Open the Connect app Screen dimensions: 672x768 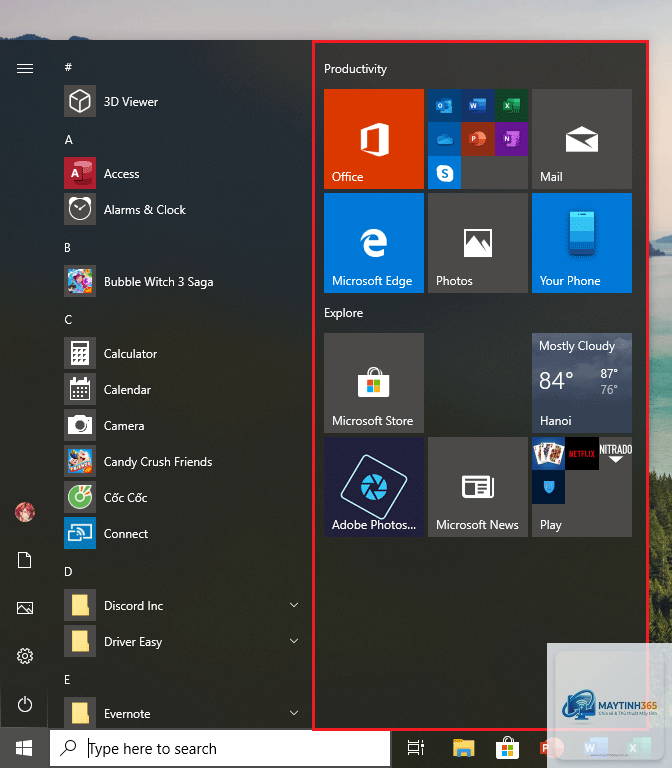[181, 533]
